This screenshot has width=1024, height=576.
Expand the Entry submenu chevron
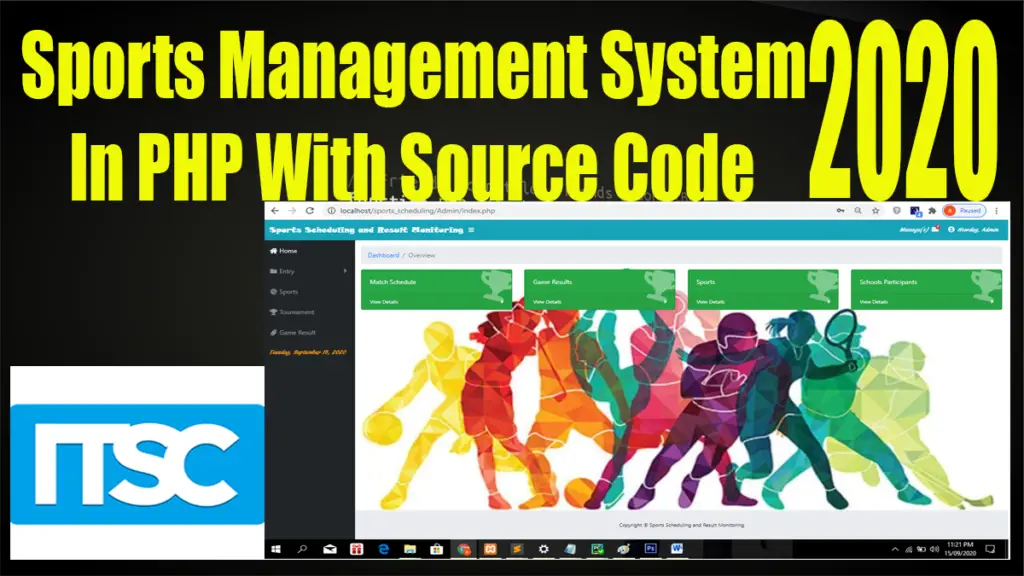345,271
